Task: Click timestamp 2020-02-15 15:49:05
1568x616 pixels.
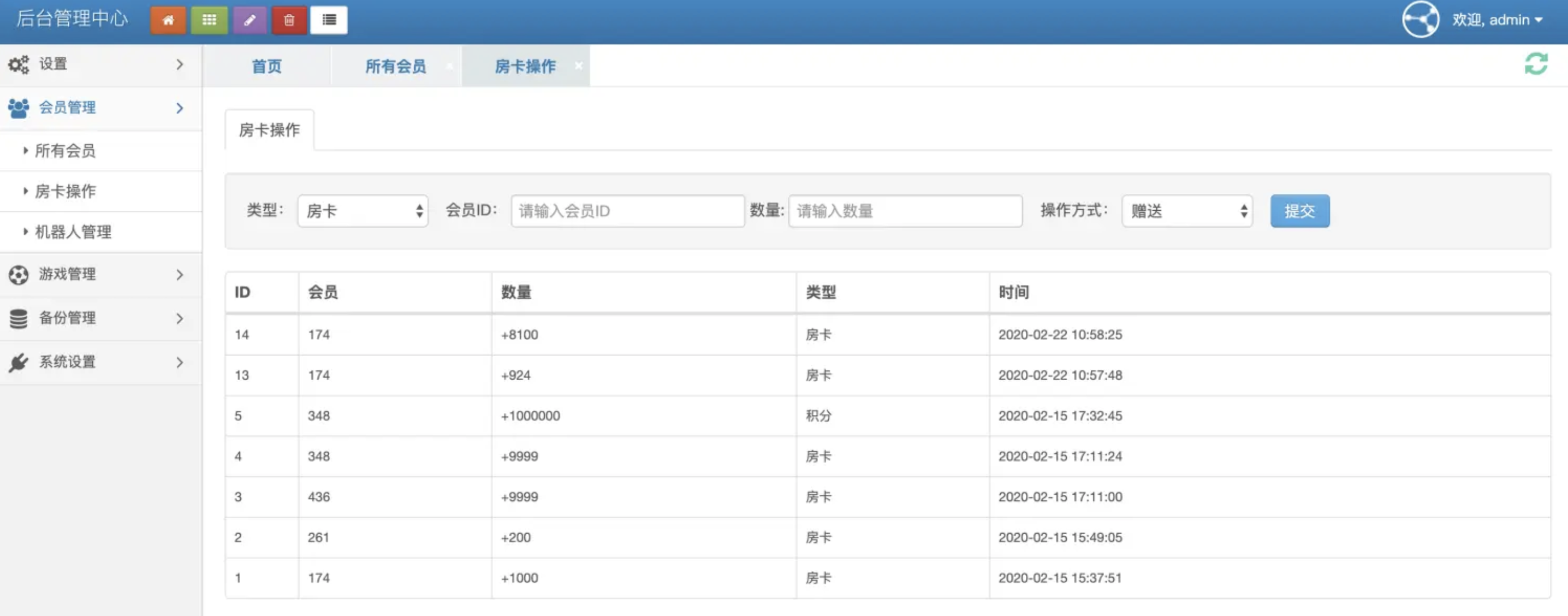Action: [1060, 538]
